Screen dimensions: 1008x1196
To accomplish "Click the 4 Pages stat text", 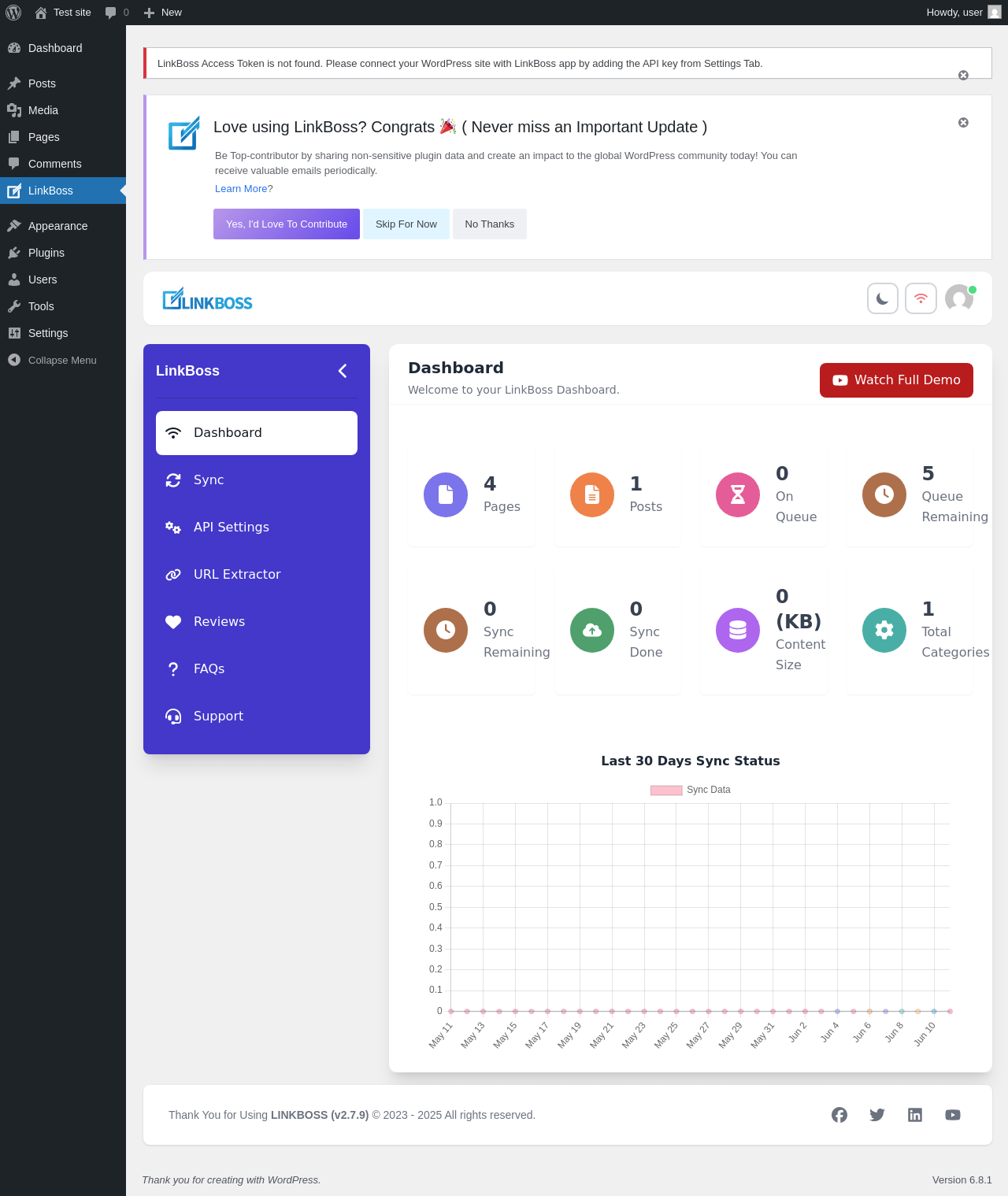I will click(502, 495).
